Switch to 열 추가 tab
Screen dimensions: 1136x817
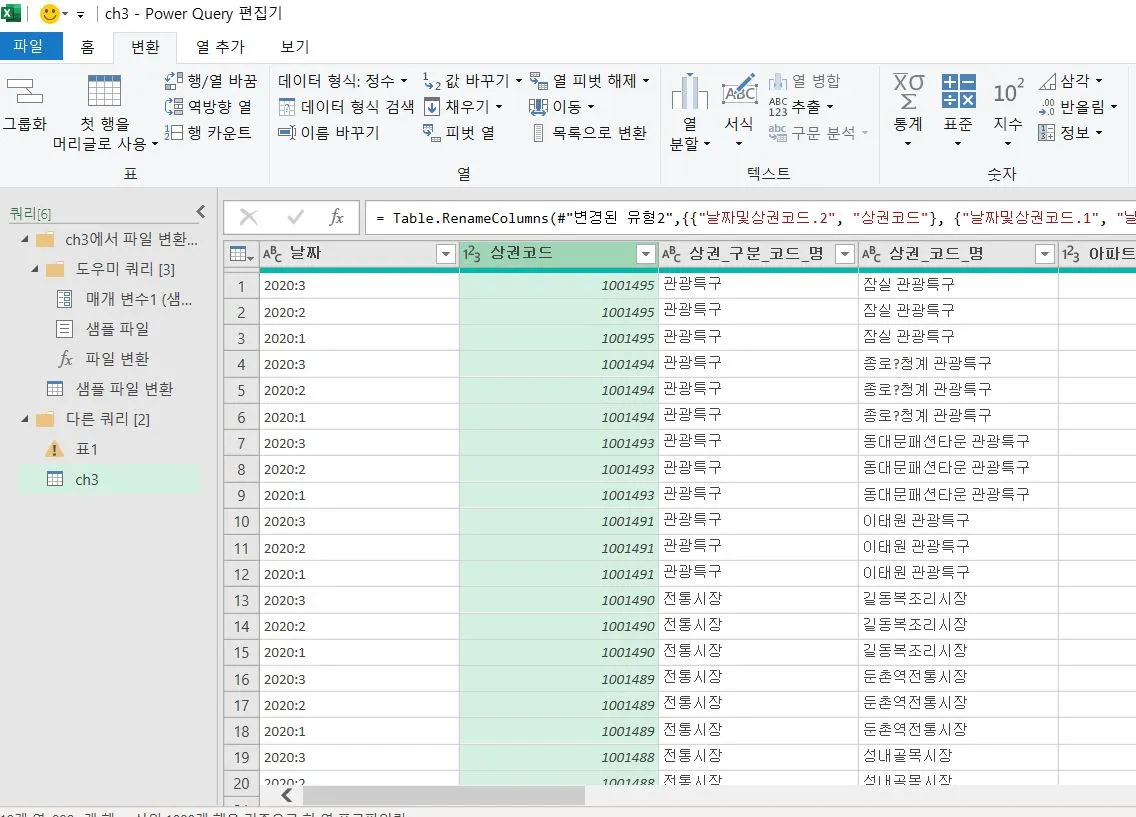pos(221,47)
